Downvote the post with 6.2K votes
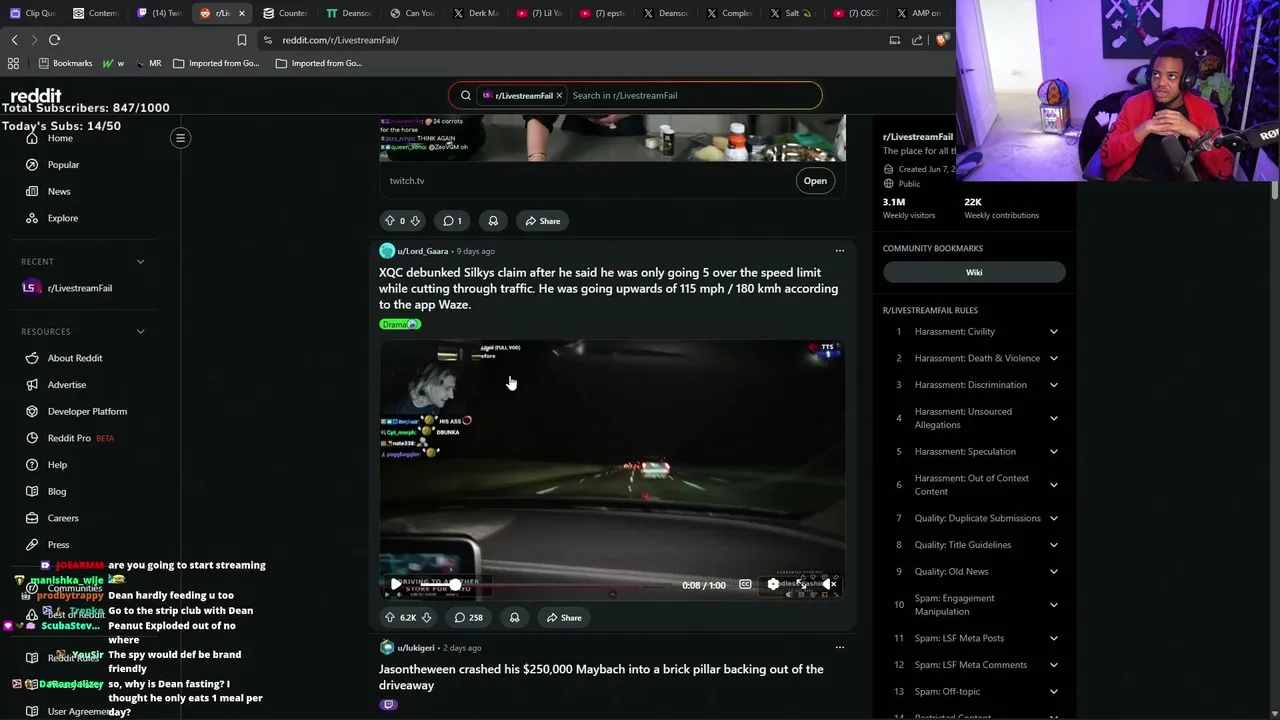Screen dimensions: 1280x720 pos(427,618)
